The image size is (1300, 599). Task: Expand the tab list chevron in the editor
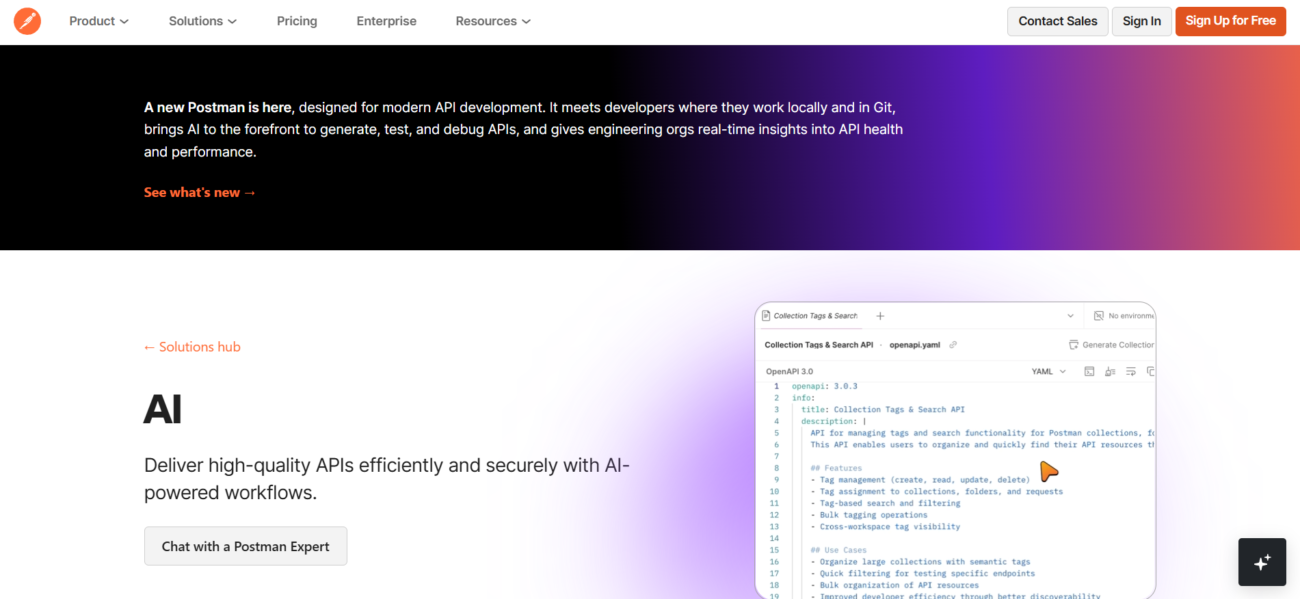(1070, 316)
